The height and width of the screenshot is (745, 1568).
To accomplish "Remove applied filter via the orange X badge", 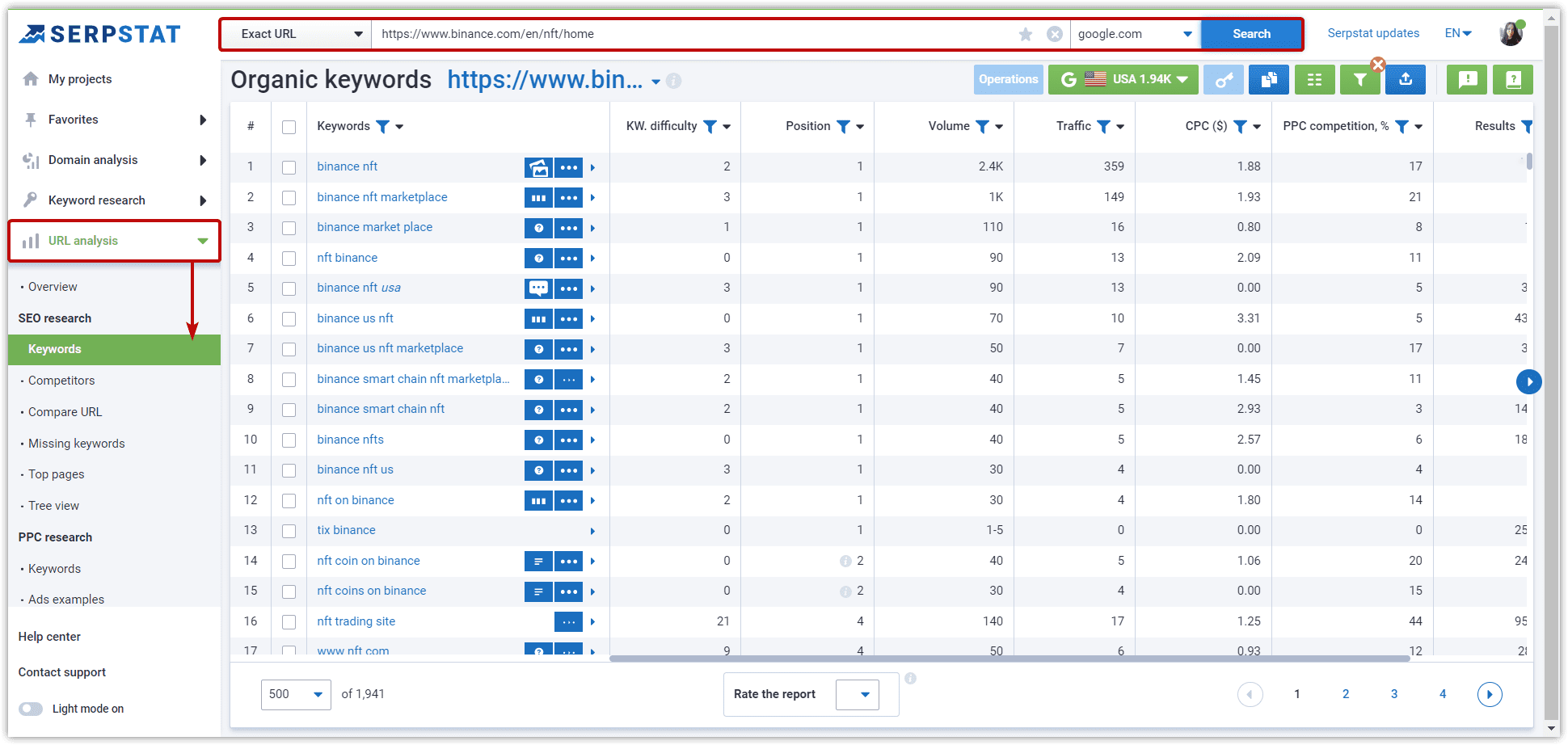I will (x=1378, y=65).
